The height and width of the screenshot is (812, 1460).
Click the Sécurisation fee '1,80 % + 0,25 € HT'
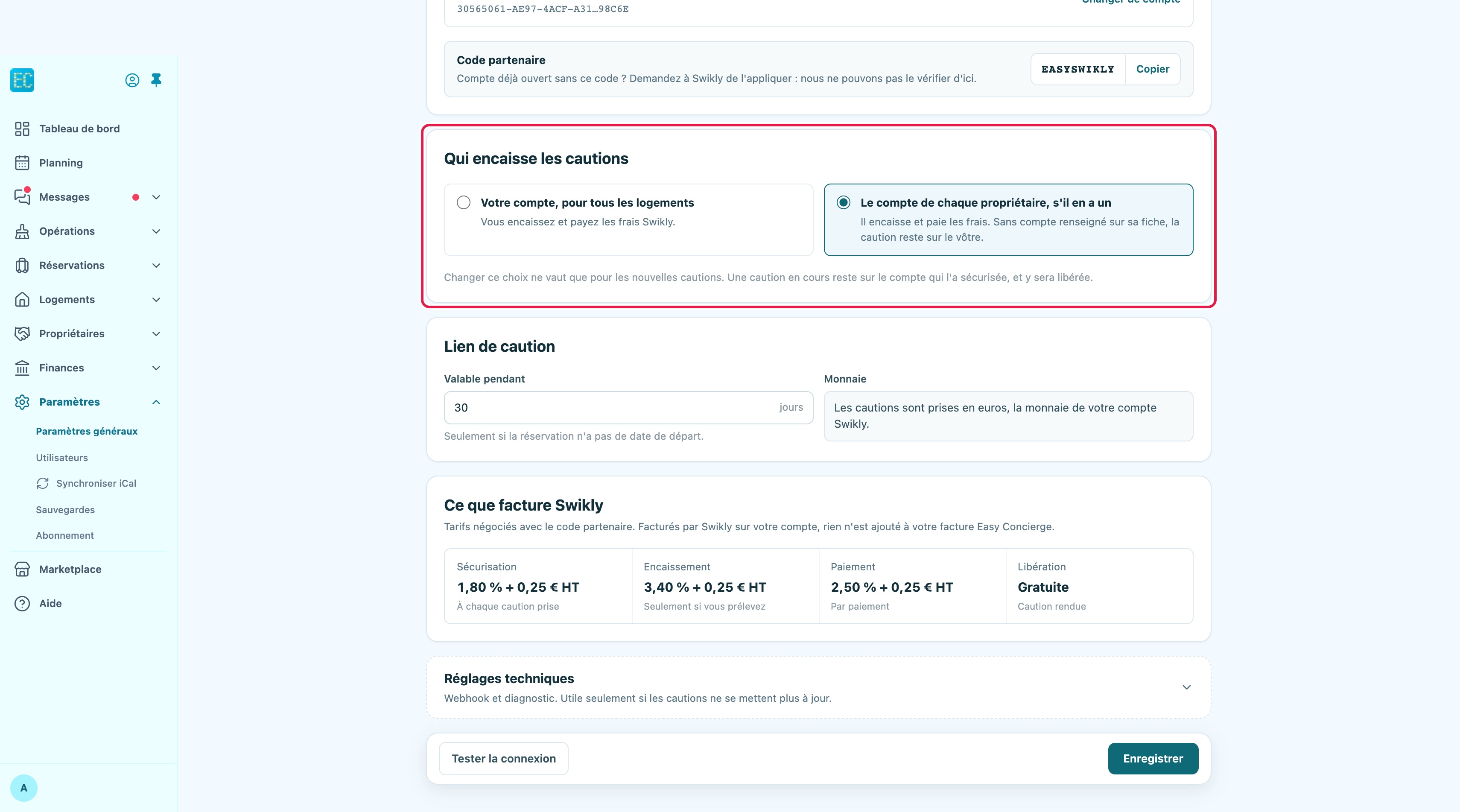(x=518, y=587)
